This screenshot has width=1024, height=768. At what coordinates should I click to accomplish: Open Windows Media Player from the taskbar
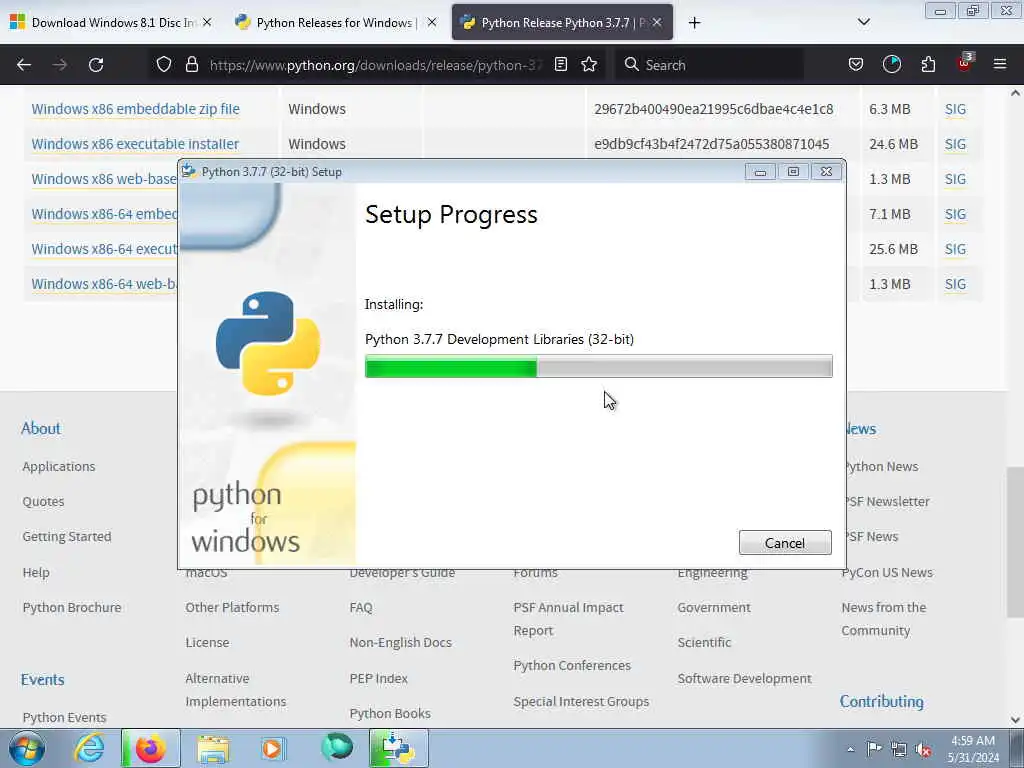point(272,748)
